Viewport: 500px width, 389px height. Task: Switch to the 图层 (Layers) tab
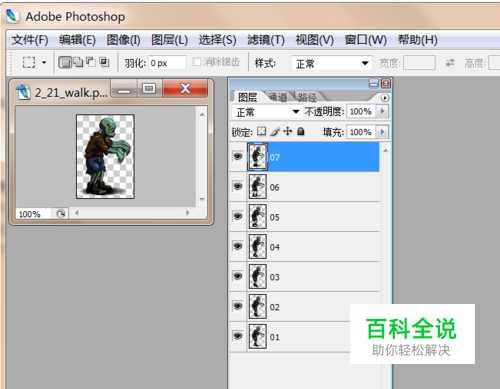pos(247,97)
